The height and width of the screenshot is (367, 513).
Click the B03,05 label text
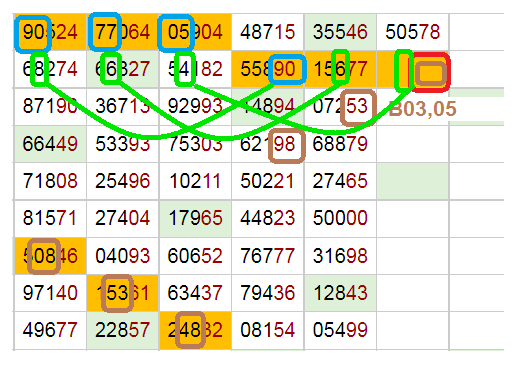click(x=422, y=109)
